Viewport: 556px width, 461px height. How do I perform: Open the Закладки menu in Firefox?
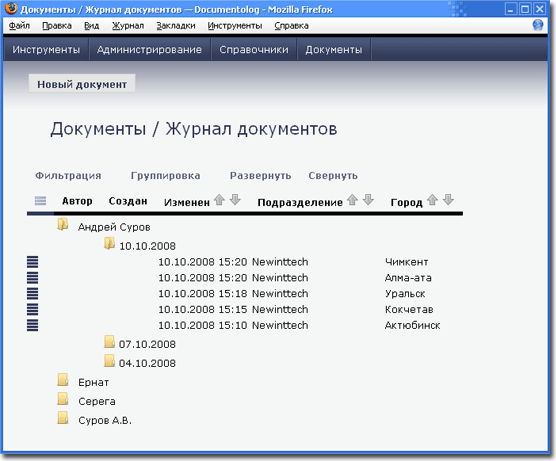point(176,26)
